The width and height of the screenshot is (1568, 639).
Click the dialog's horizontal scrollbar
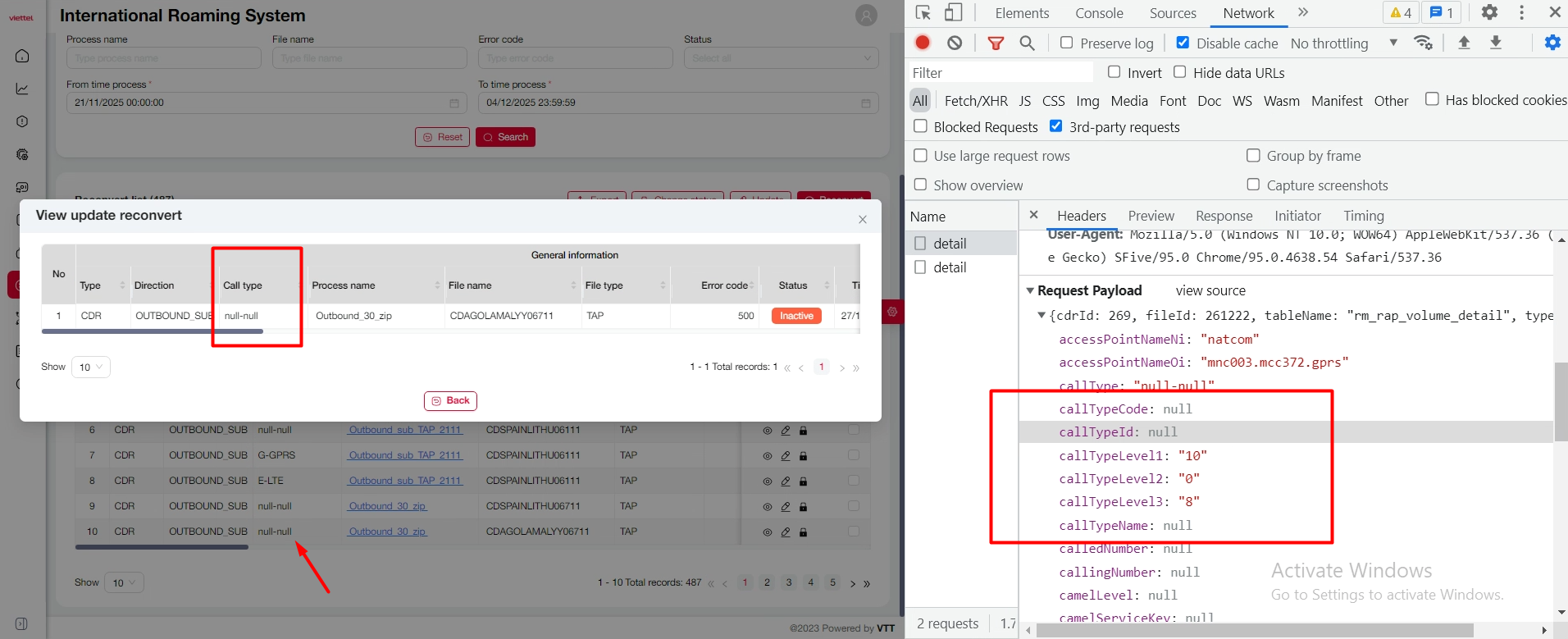point(153,331)
